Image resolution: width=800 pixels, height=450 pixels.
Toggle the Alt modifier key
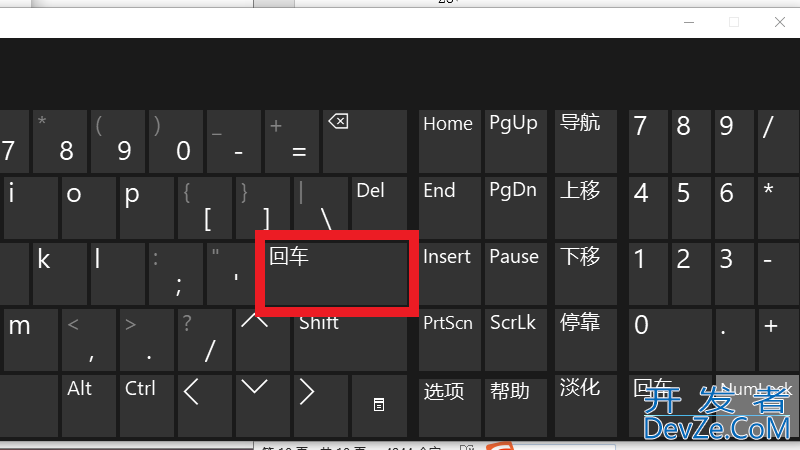pyautogui.click(x=89, y=406)
